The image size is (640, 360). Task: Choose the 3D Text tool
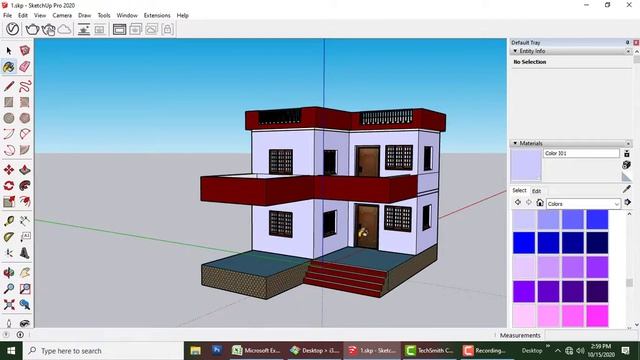[x=25, y=253]
